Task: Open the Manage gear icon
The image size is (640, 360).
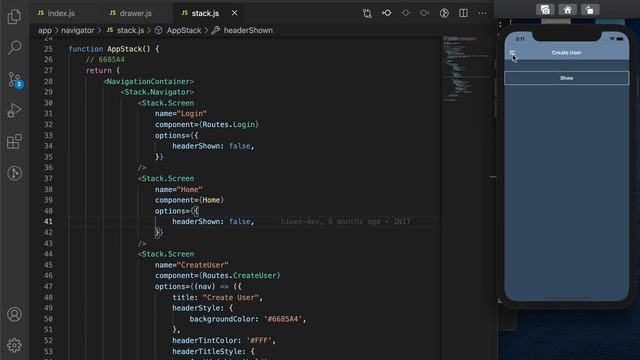Action: tap(14, 345)
